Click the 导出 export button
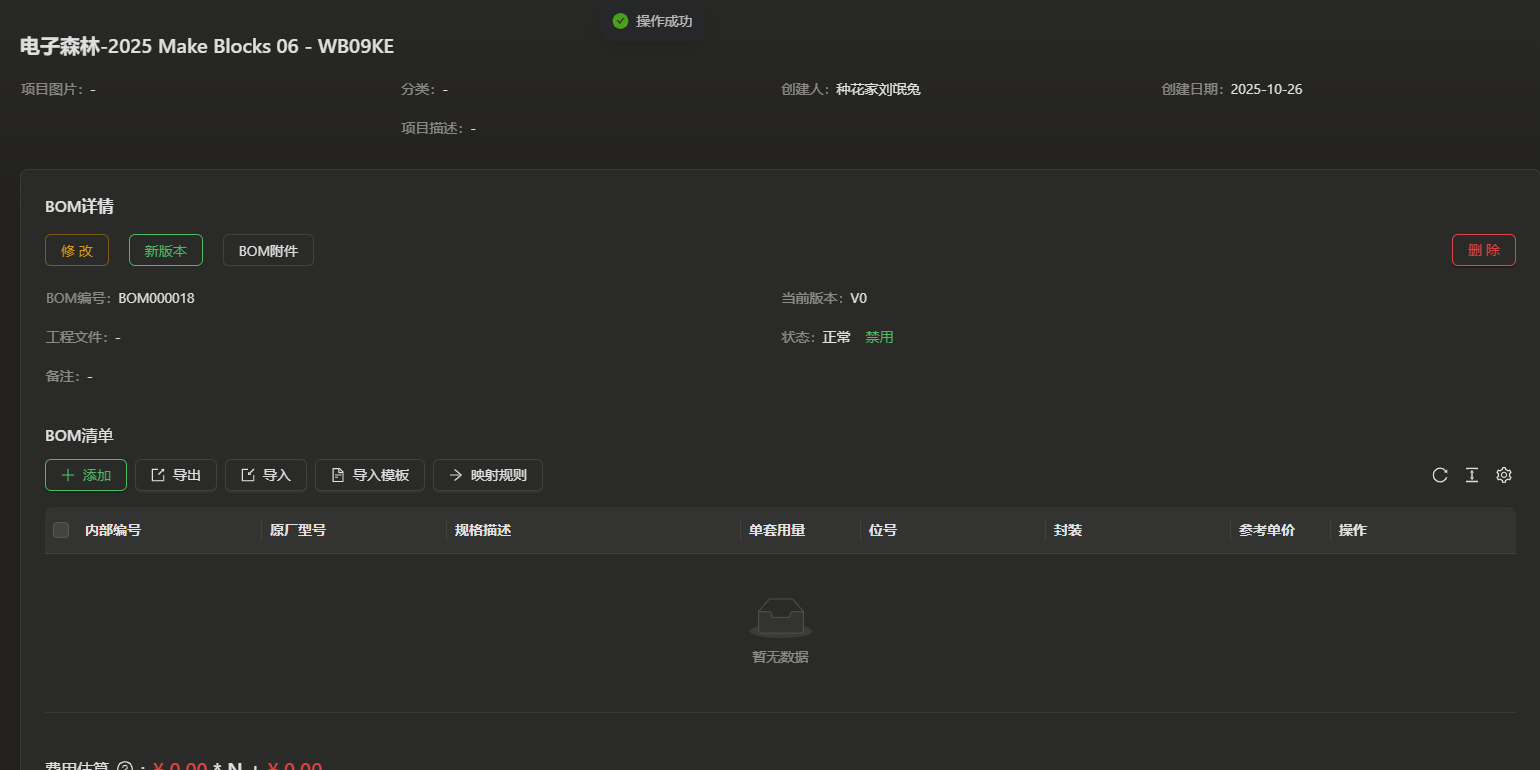The image size is (1540, 770). pos(176,475)
